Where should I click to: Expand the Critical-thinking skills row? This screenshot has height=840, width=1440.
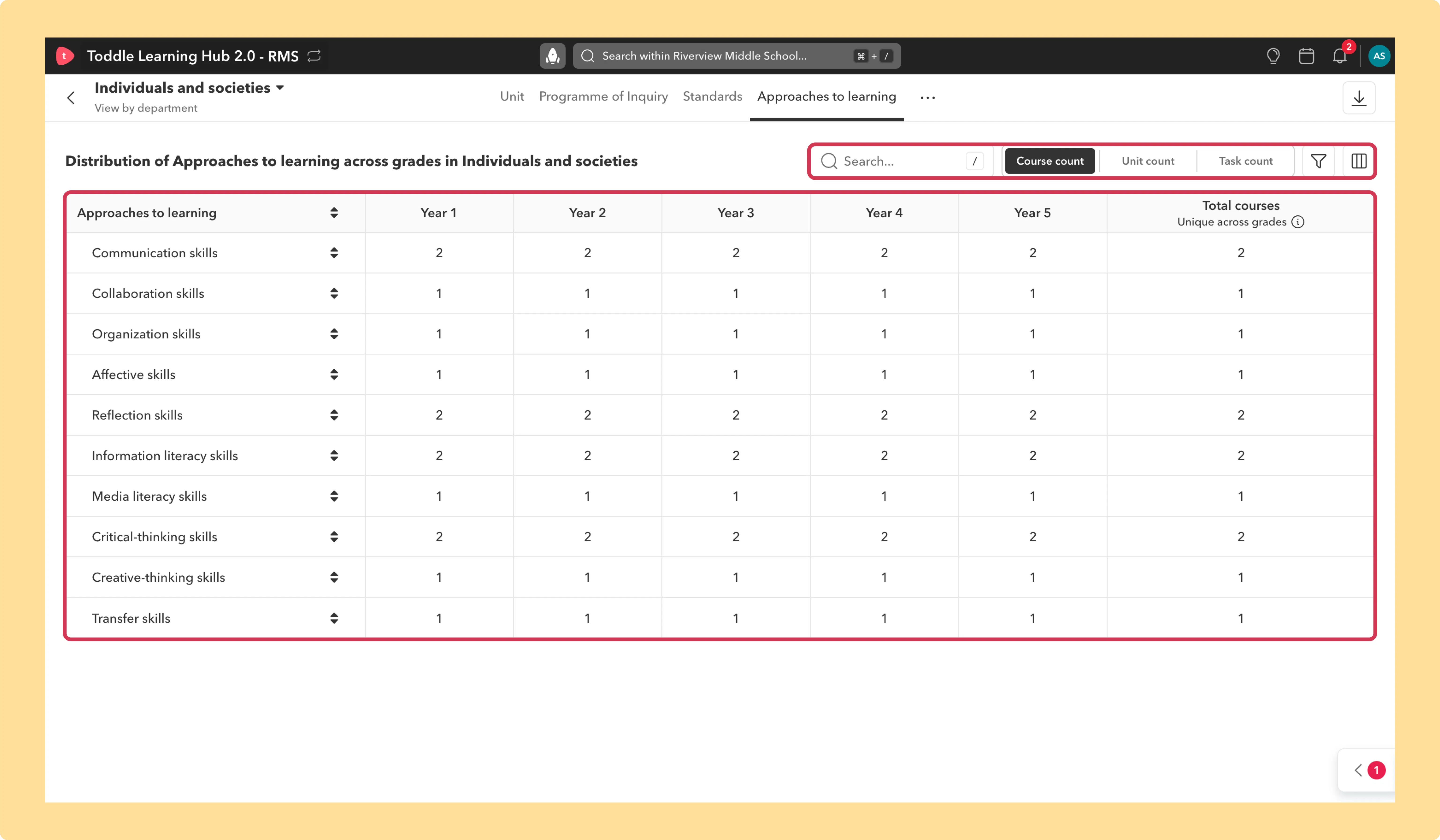coord(334,536)
